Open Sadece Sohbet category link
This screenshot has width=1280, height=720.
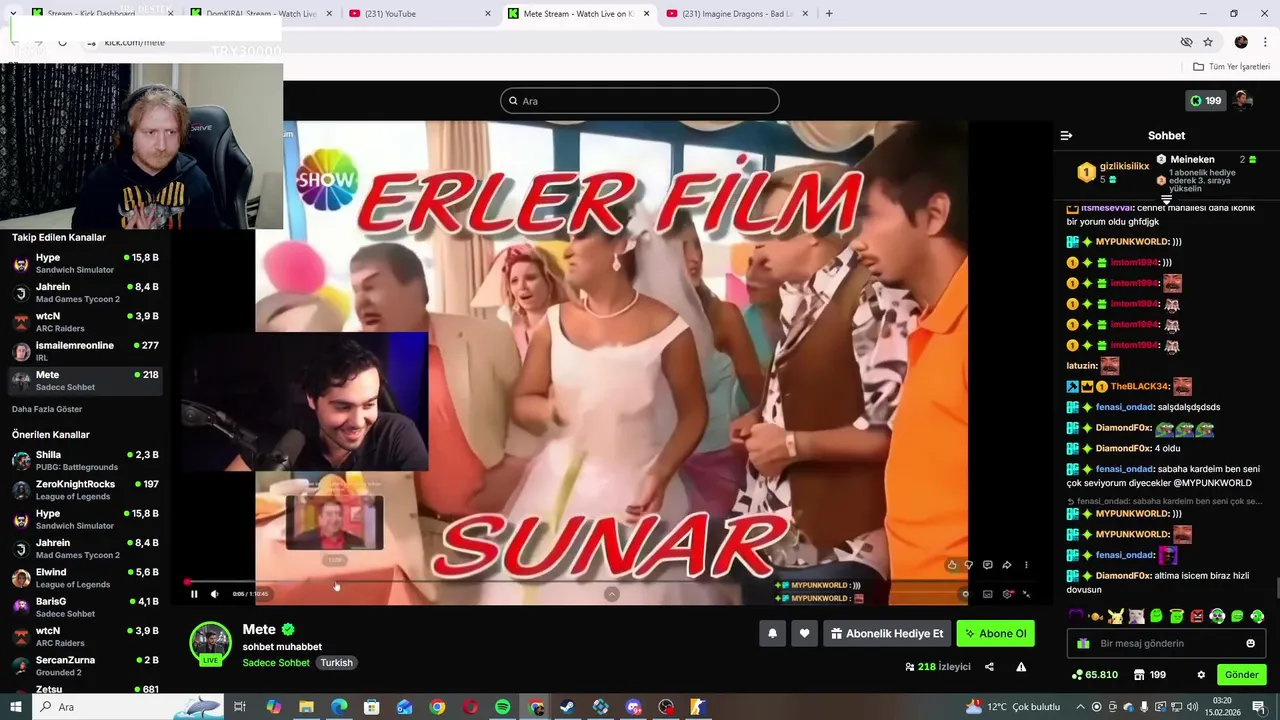[276, 663]
